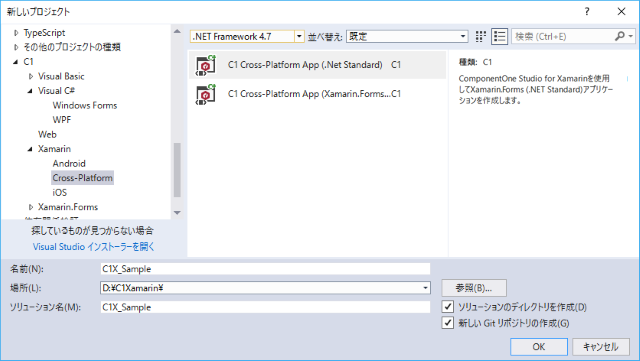Open the .NET Framework 4.7 version dropdown
Viewport: 640px width, 361px height.
[x=299, y=37]
